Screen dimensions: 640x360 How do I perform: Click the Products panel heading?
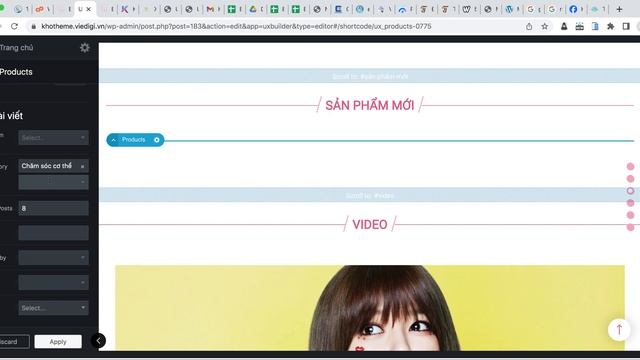click(16, 72)
